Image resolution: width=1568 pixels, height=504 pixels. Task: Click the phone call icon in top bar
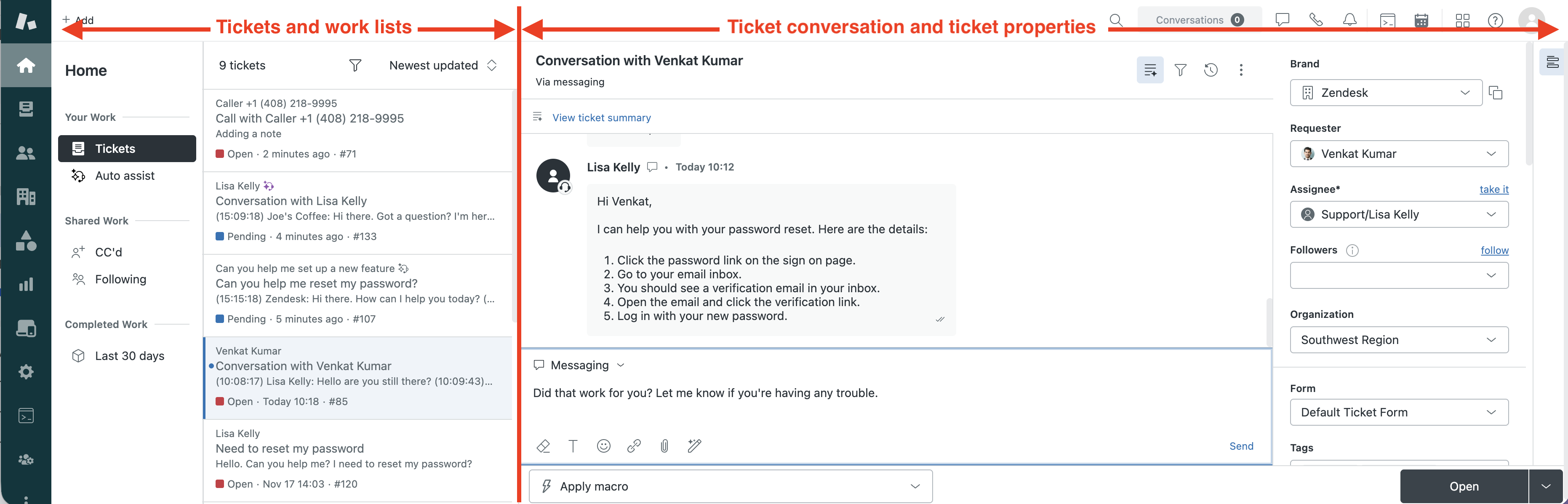[x=1315, y=20]
